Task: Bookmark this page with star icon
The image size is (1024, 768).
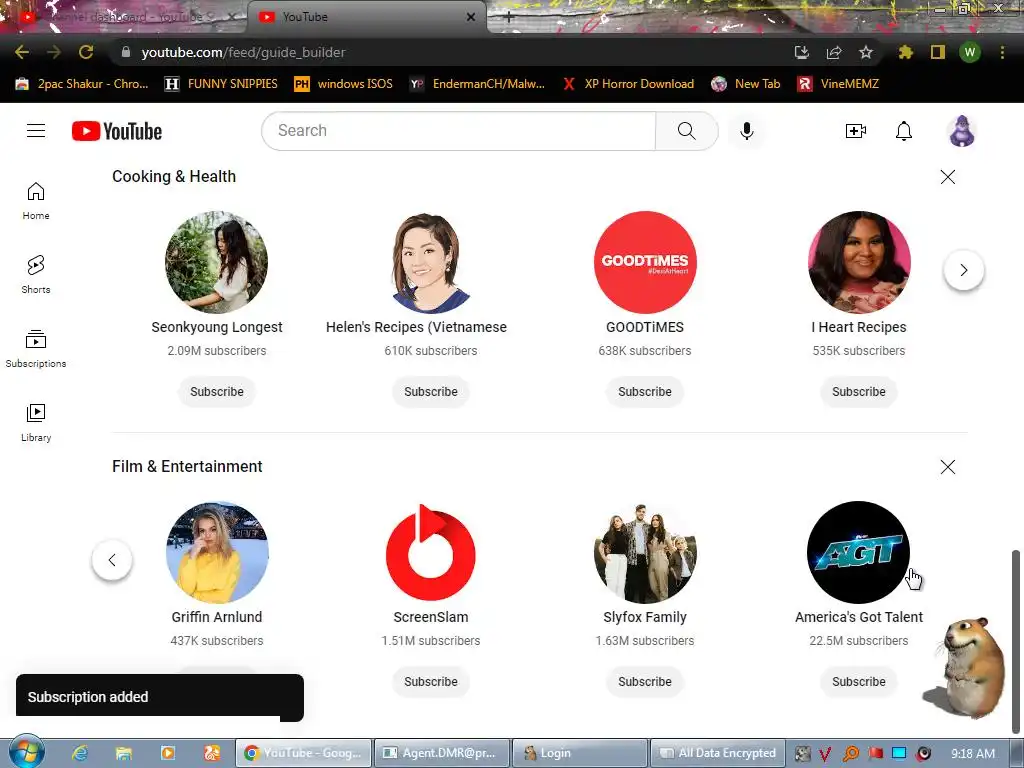Action: pos(866,52)
